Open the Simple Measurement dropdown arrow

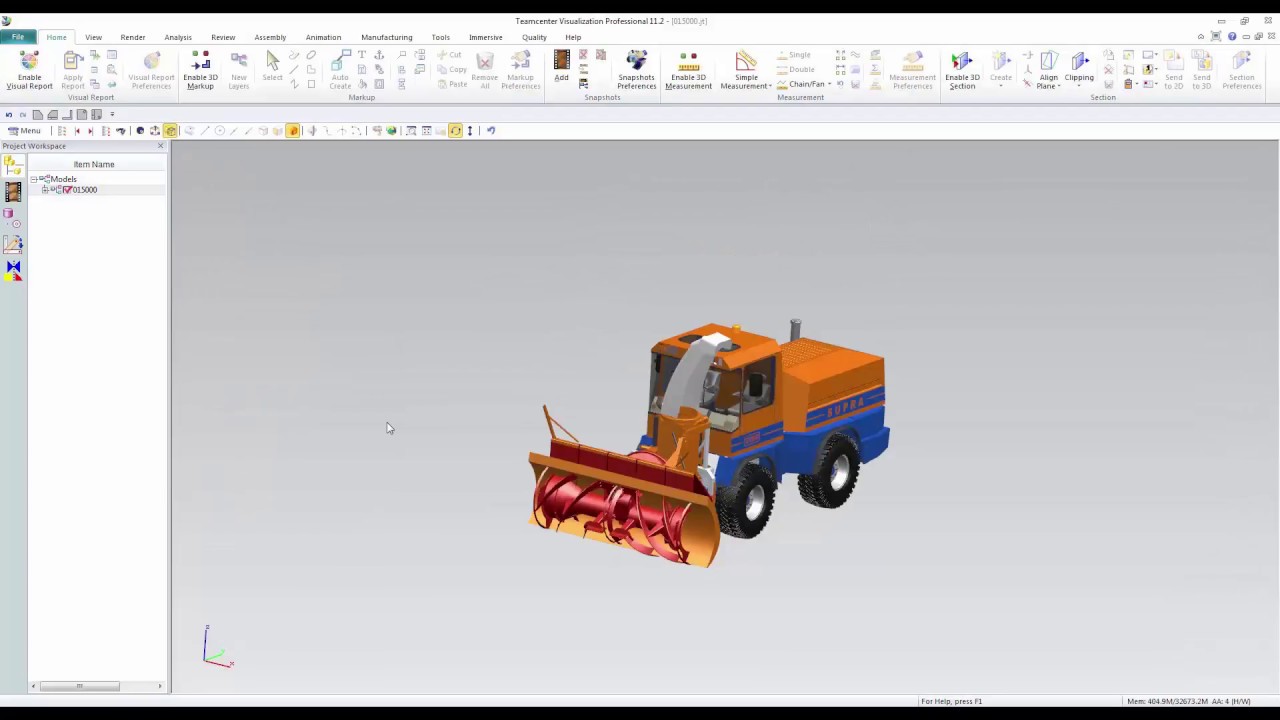(770, 87)
